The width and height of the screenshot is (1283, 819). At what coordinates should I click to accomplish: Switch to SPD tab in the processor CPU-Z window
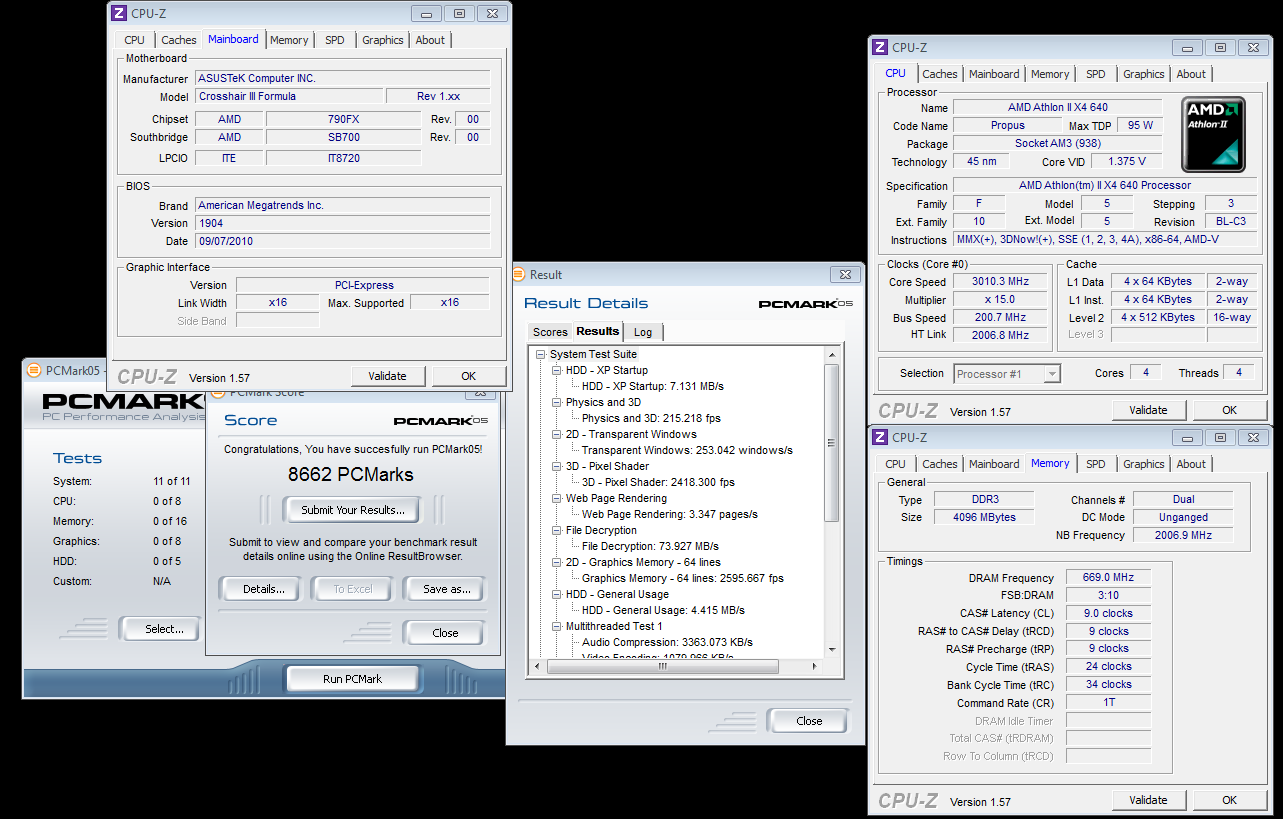pyautogui.click(x=1096, y=74)
